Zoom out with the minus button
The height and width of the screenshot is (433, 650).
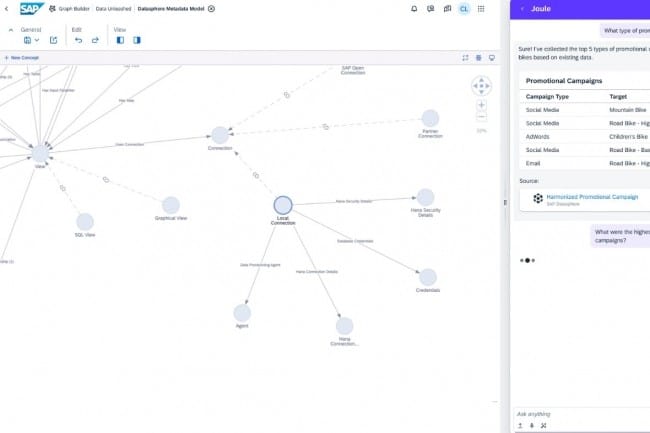click(481, 117)
